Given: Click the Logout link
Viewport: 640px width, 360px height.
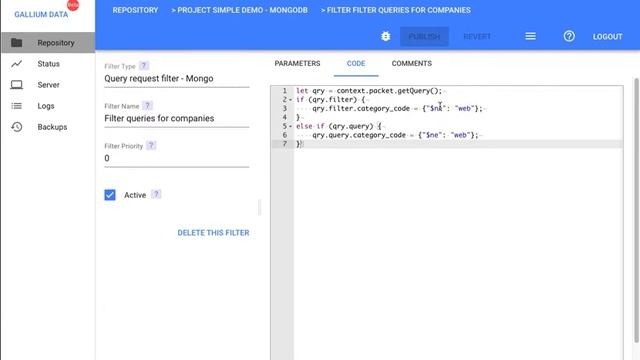Looking at the screenshot, I should [607, 36].
